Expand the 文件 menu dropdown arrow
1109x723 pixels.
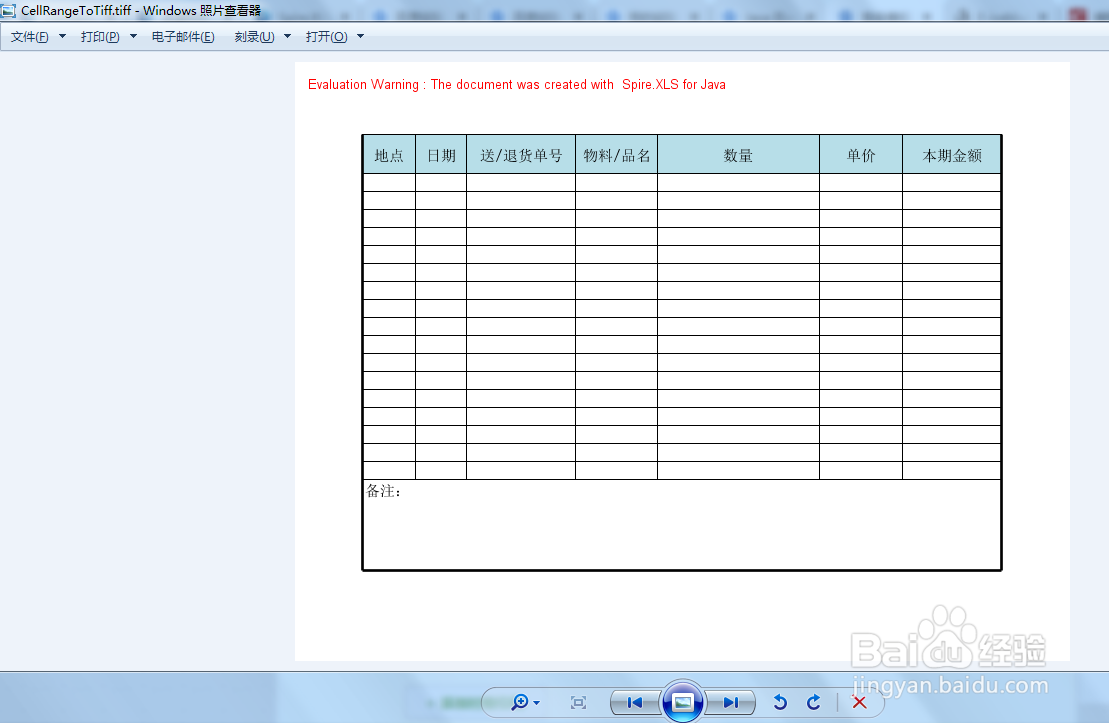point(61,35)
